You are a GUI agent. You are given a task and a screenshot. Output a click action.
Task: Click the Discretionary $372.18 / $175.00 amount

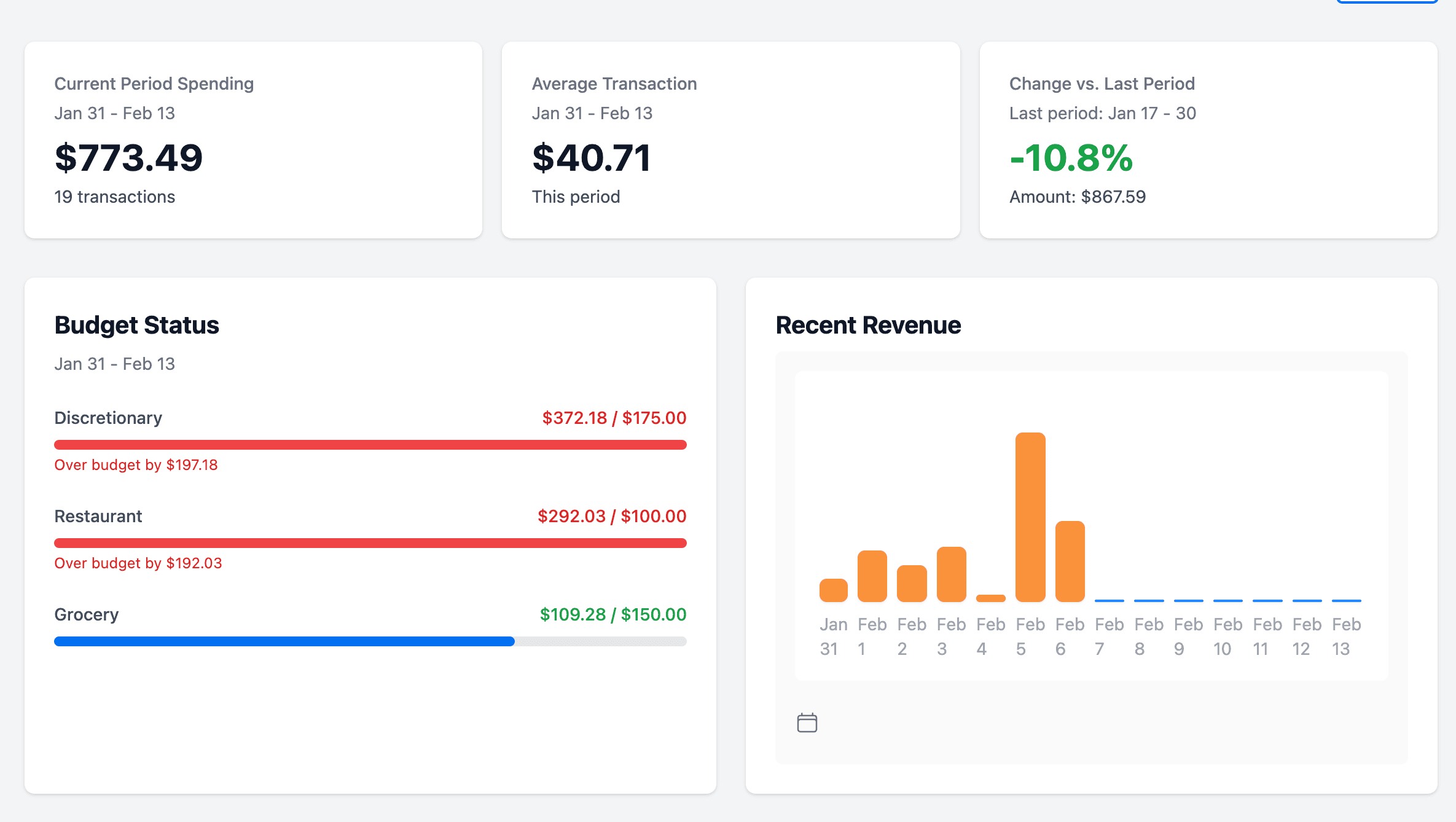[614, 418]
